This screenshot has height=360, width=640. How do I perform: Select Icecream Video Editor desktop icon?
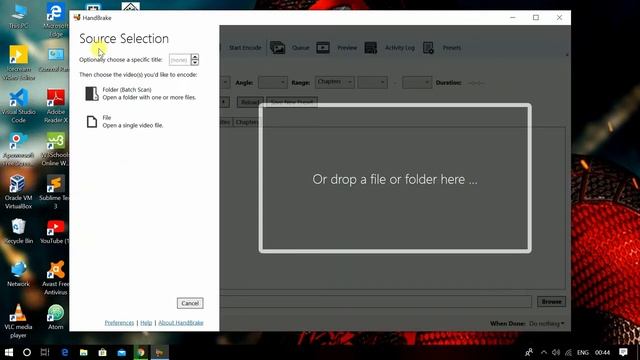click(18, 63)
